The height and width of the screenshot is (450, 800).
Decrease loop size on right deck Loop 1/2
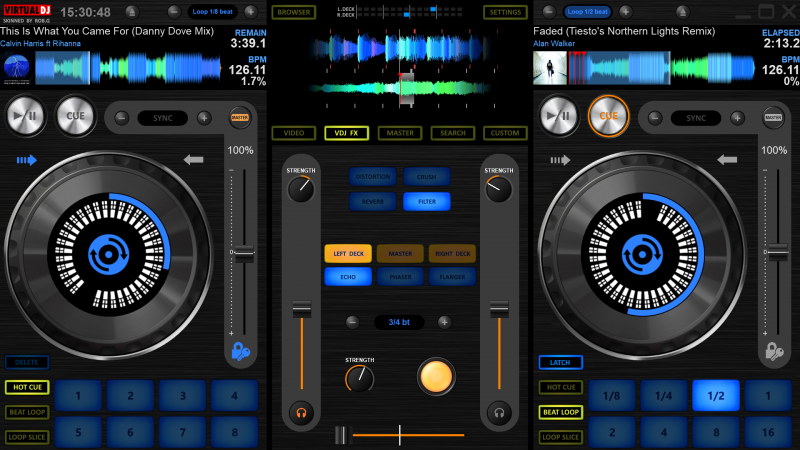click(x=549, y=11)
